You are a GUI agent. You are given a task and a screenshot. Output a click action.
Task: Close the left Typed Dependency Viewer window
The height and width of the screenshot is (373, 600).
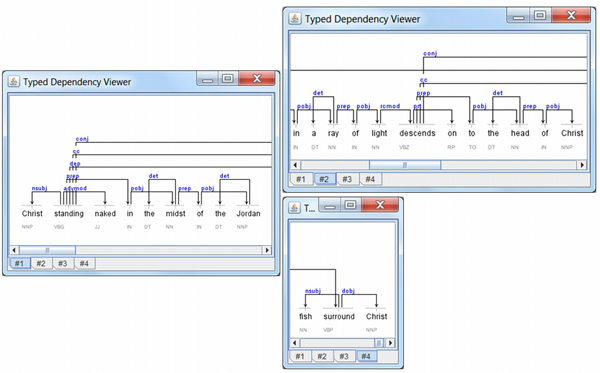pos(257,79)
